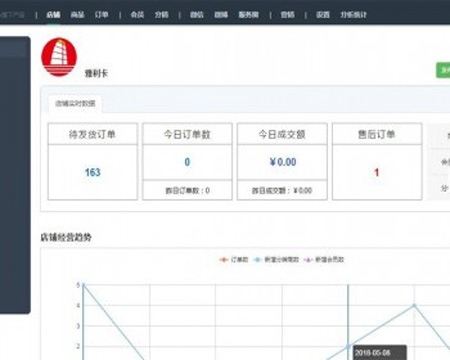450x360 pixels.
Task: Click the store name 雅利卡
Action: coord(96,73)
